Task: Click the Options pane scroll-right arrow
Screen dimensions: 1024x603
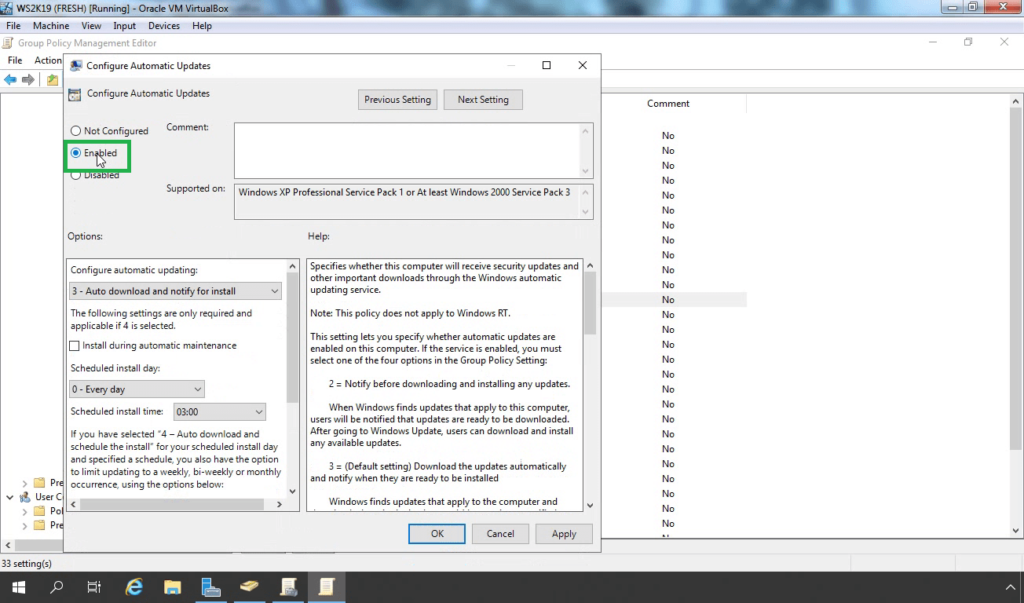Action: (280, 504)
